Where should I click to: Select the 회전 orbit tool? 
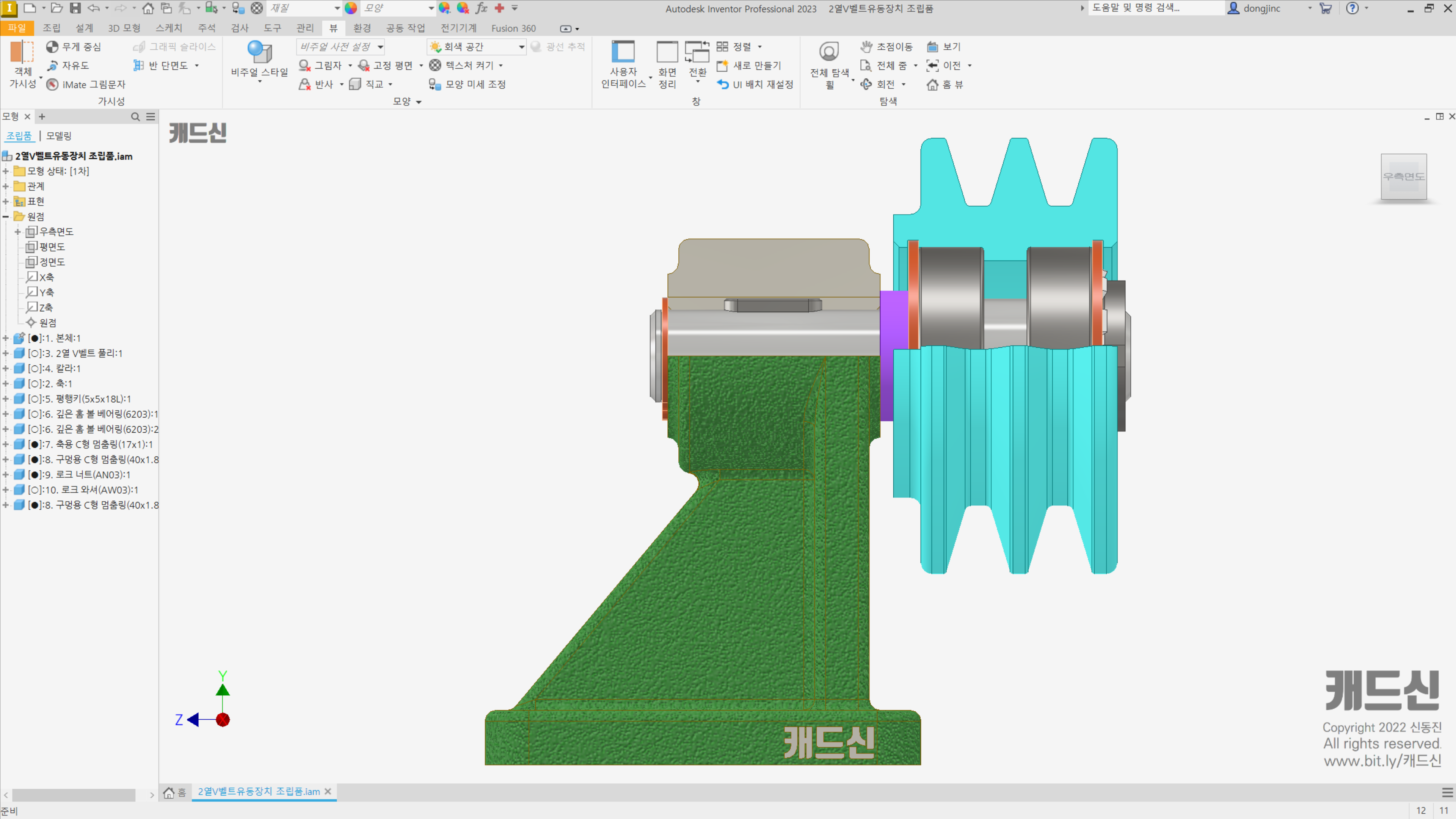pyautogui.click(x=878, y=84)
